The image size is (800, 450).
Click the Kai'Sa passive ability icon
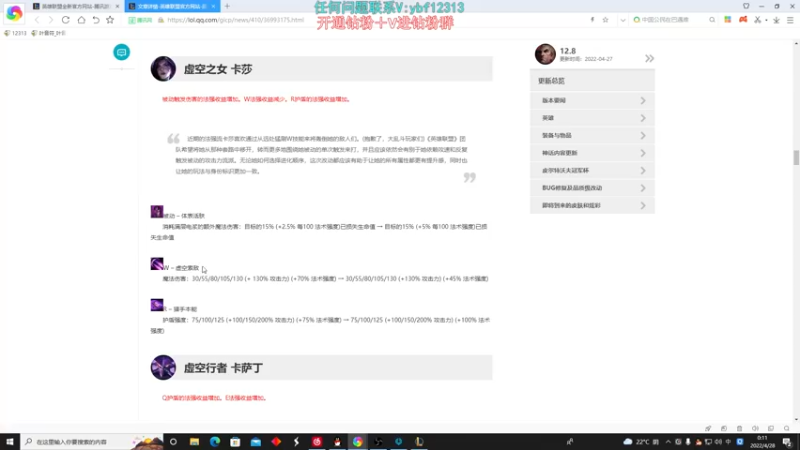[157, 211]
